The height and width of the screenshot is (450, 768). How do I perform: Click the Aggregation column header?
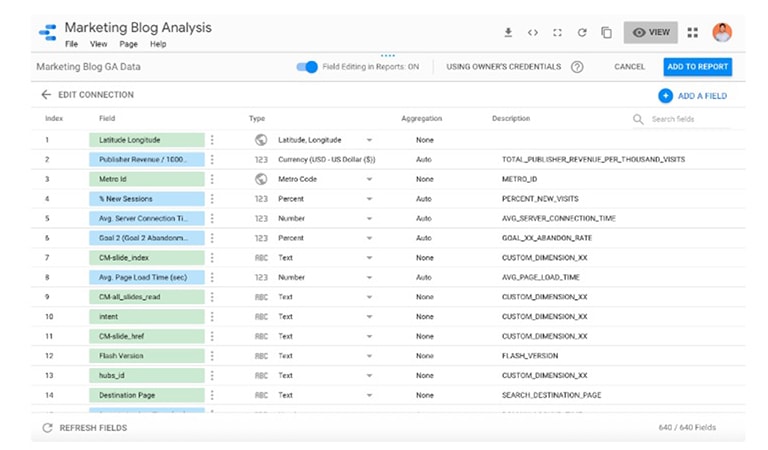[422, 118]
